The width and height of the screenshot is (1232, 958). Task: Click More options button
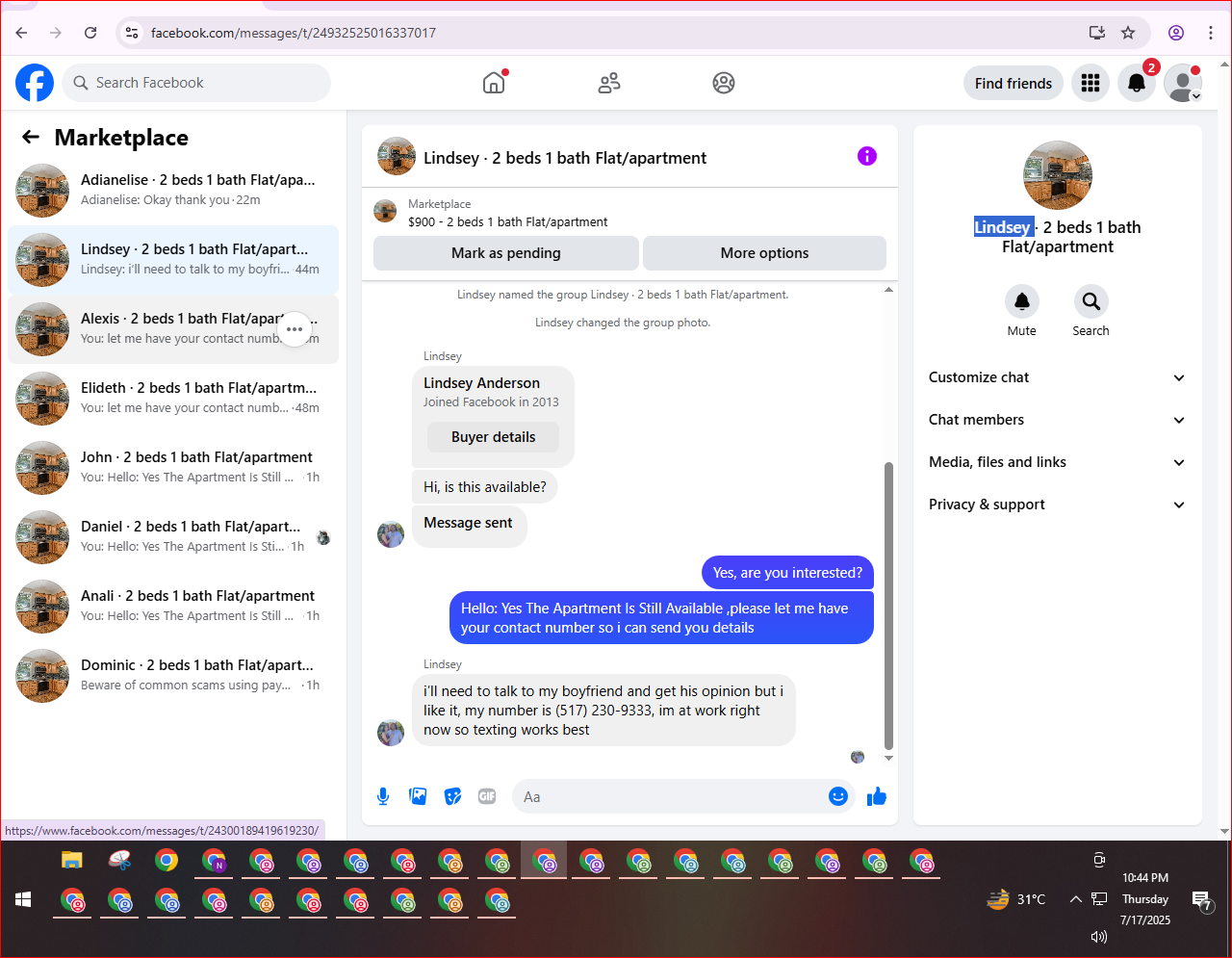[x=764, y=253]
